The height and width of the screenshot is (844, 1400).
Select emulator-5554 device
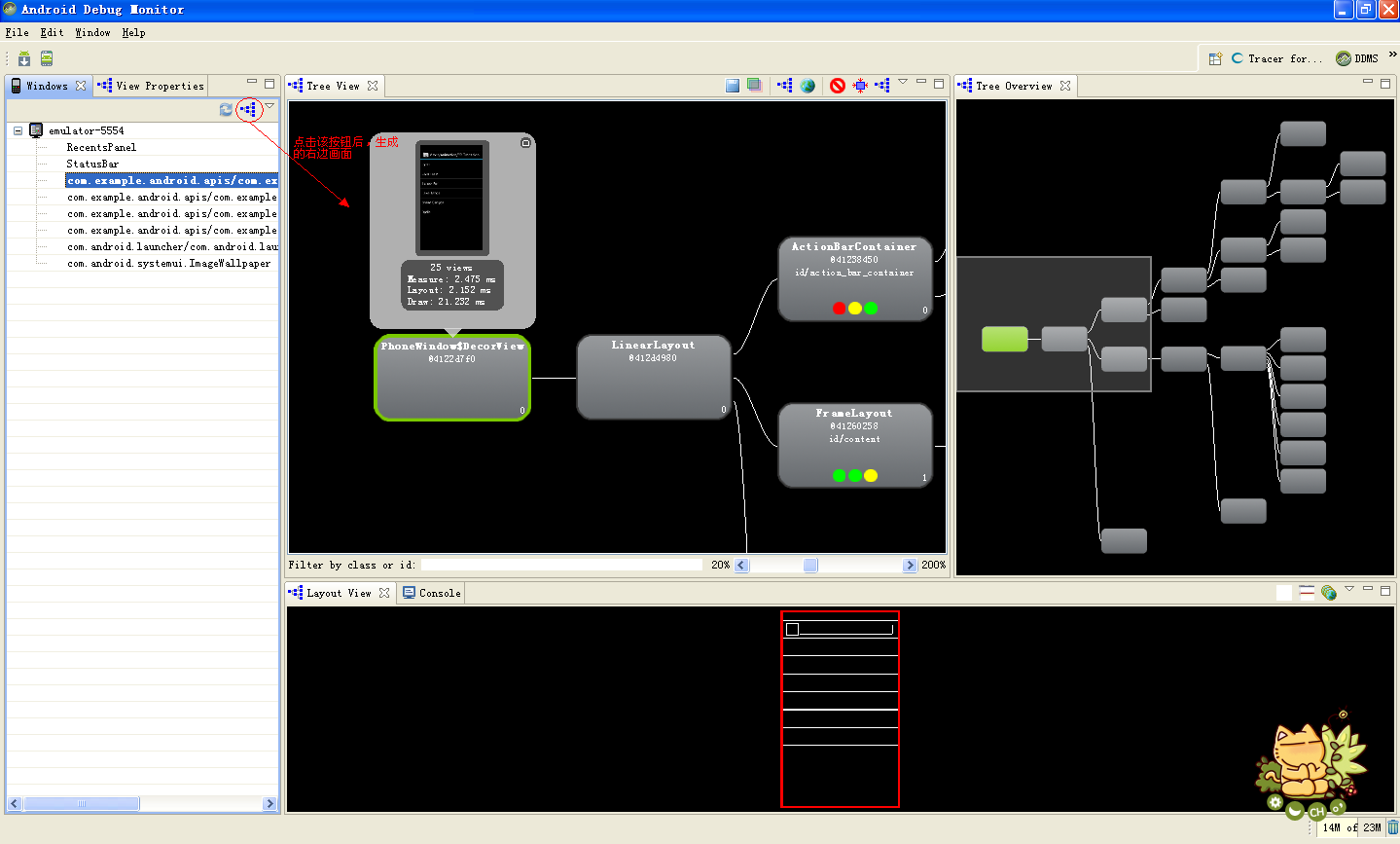(86, 130)
